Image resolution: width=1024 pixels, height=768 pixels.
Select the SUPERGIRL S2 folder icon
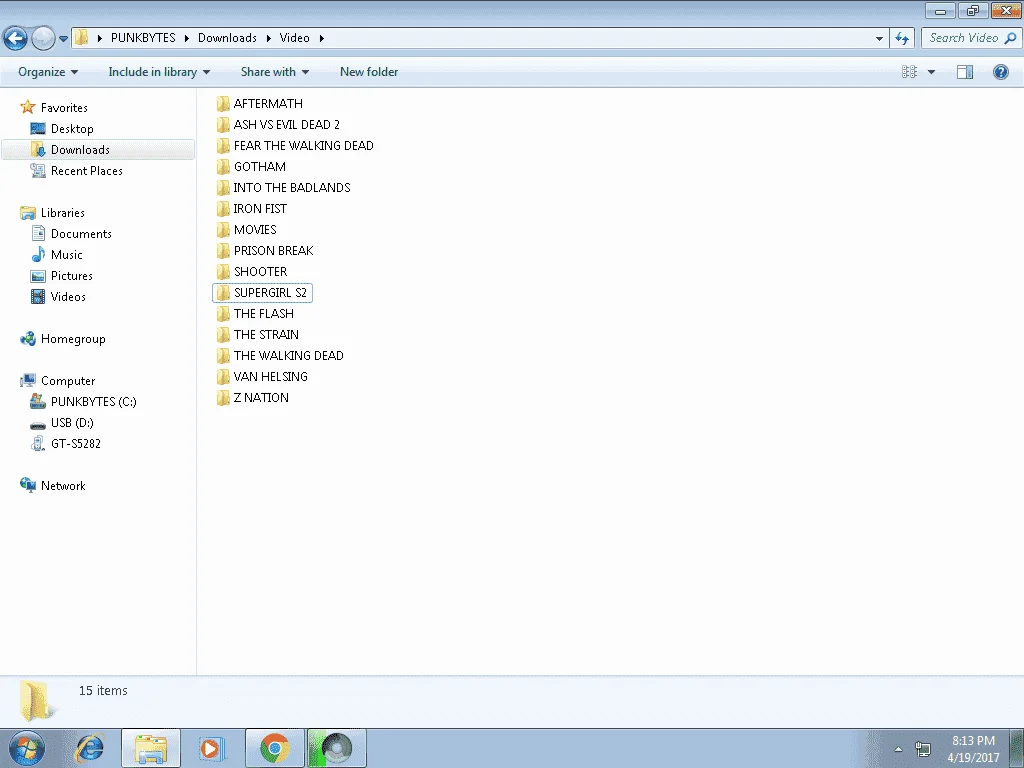pyautogui.click(x=223, y=293)
